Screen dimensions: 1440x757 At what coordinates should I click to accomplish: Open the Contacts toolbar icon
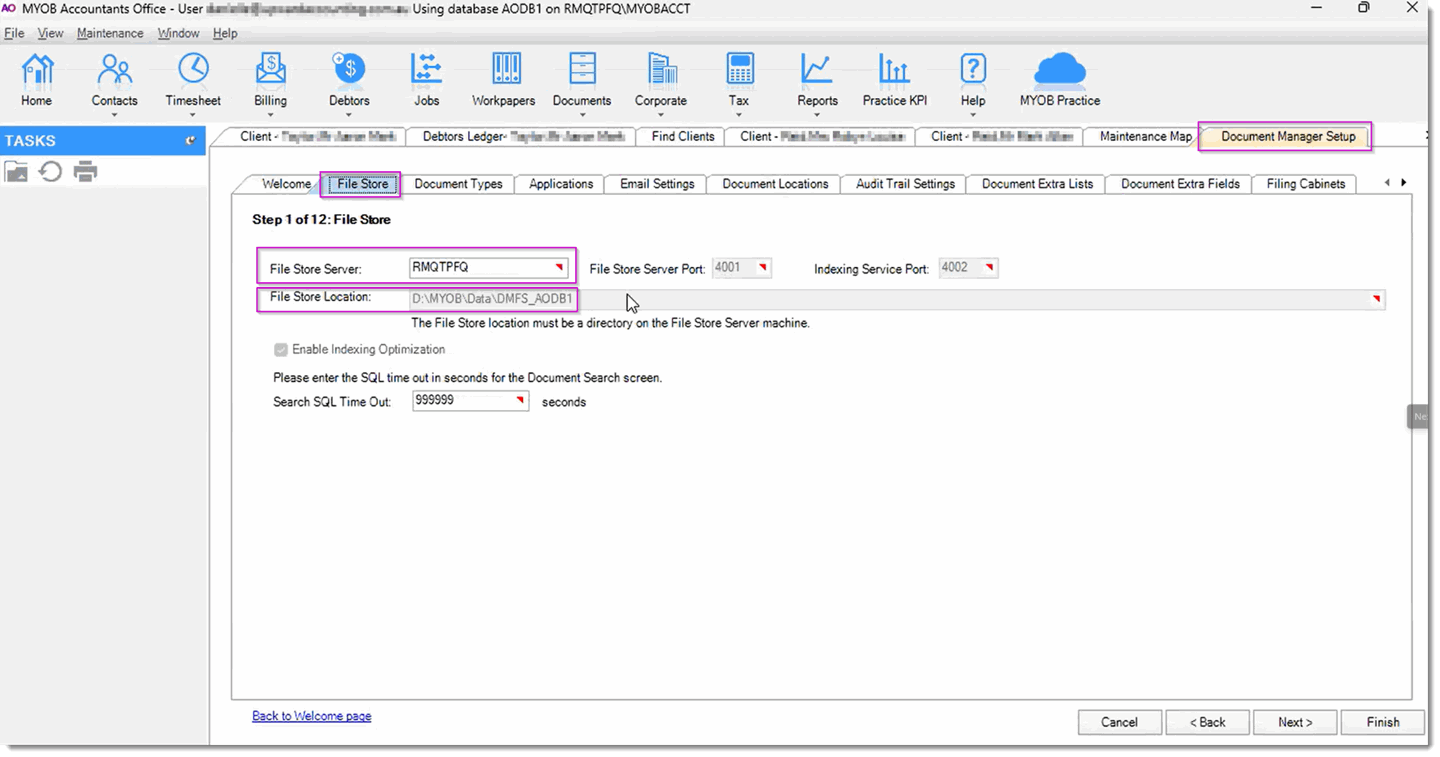114,79
